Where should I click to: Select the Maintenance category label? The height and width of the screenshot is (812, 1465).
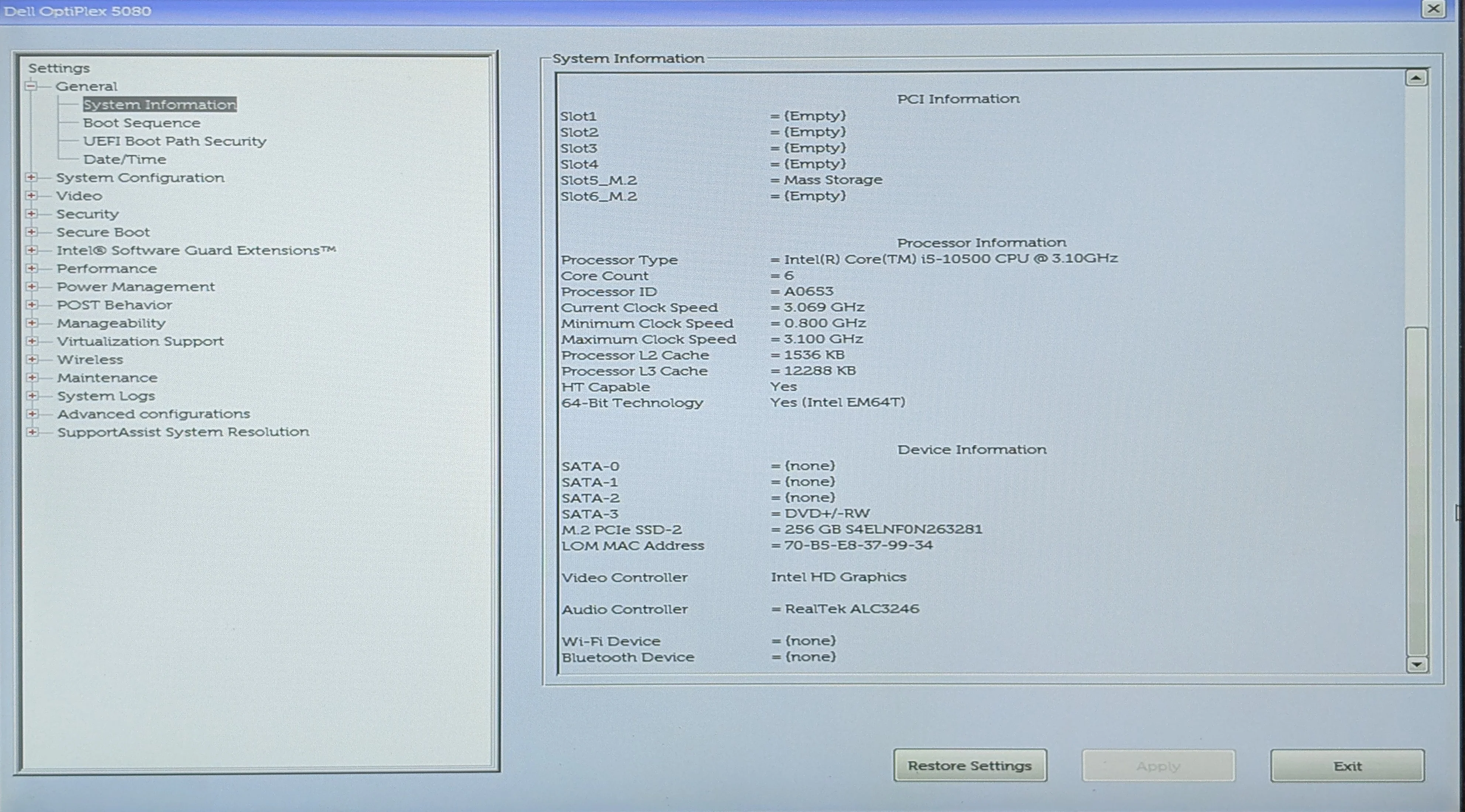point(107,378)
